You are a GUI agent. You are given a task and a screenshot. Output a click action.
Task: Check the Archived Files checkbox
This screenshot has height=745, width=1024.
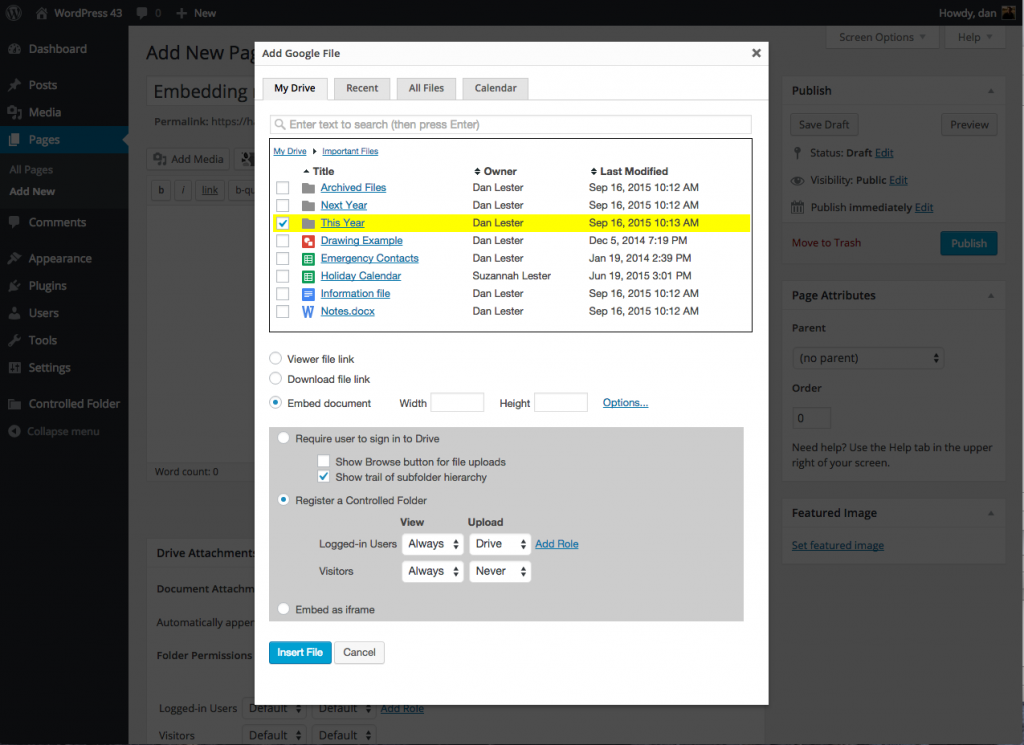(283, 188)
